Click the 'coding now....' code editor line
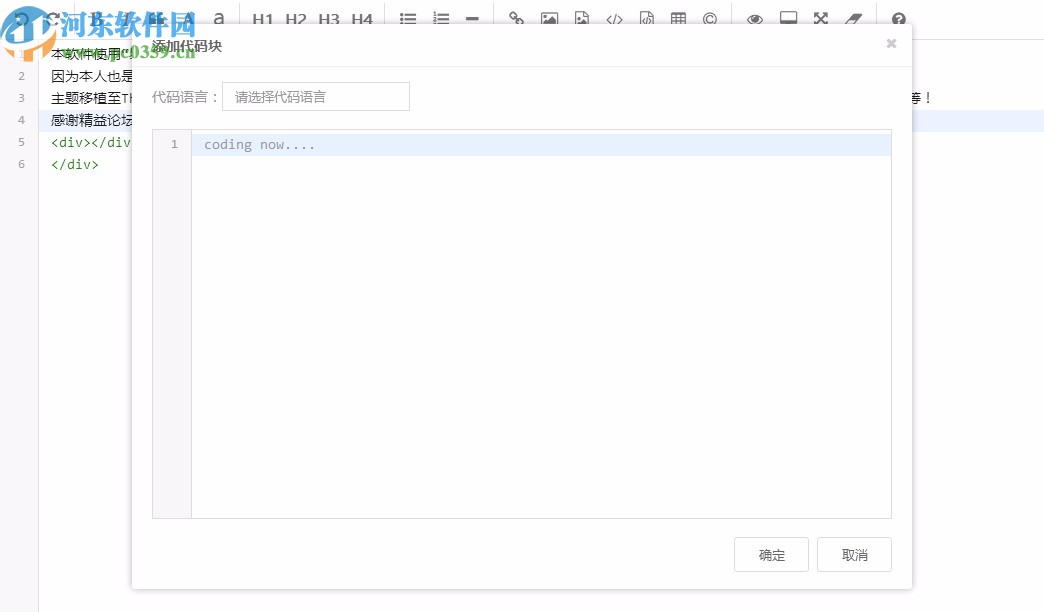1044x612 pixels. [x=541, y=145]
